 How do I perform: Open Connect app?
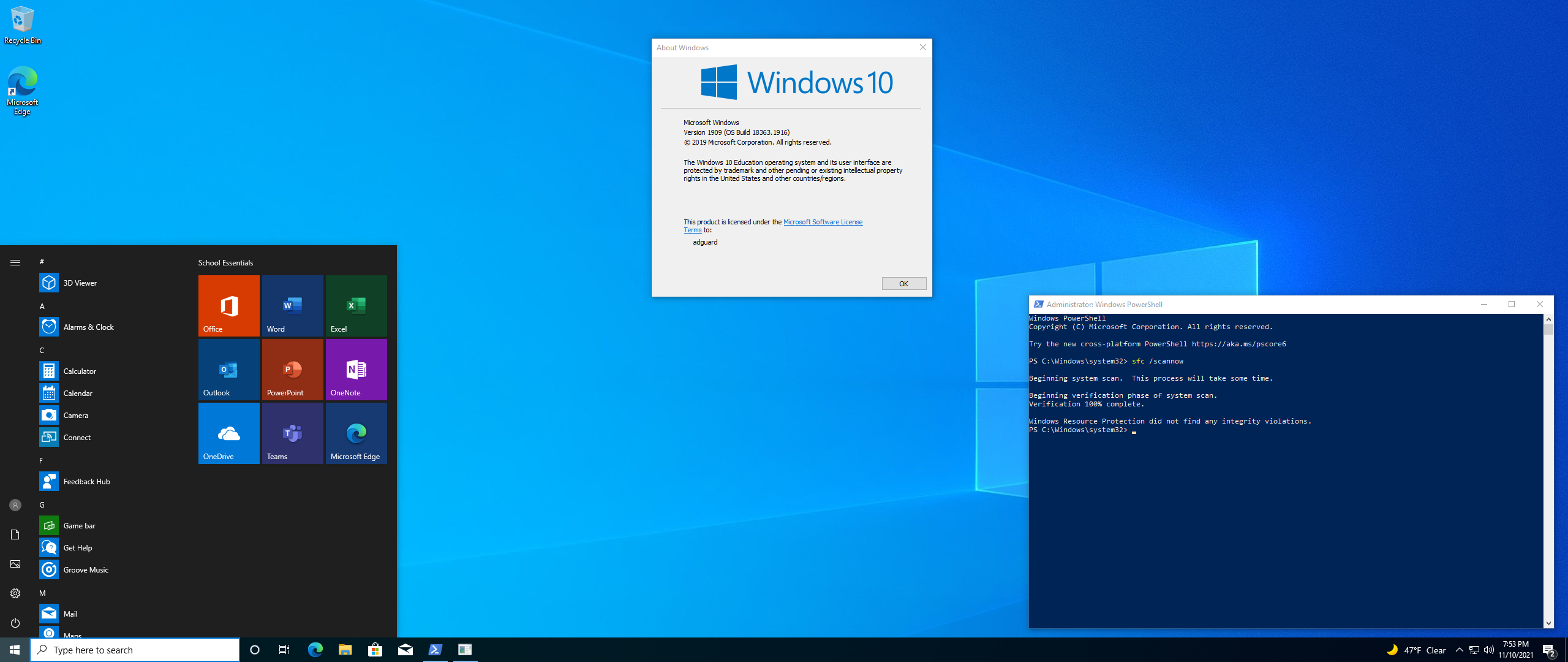[110, 437]
